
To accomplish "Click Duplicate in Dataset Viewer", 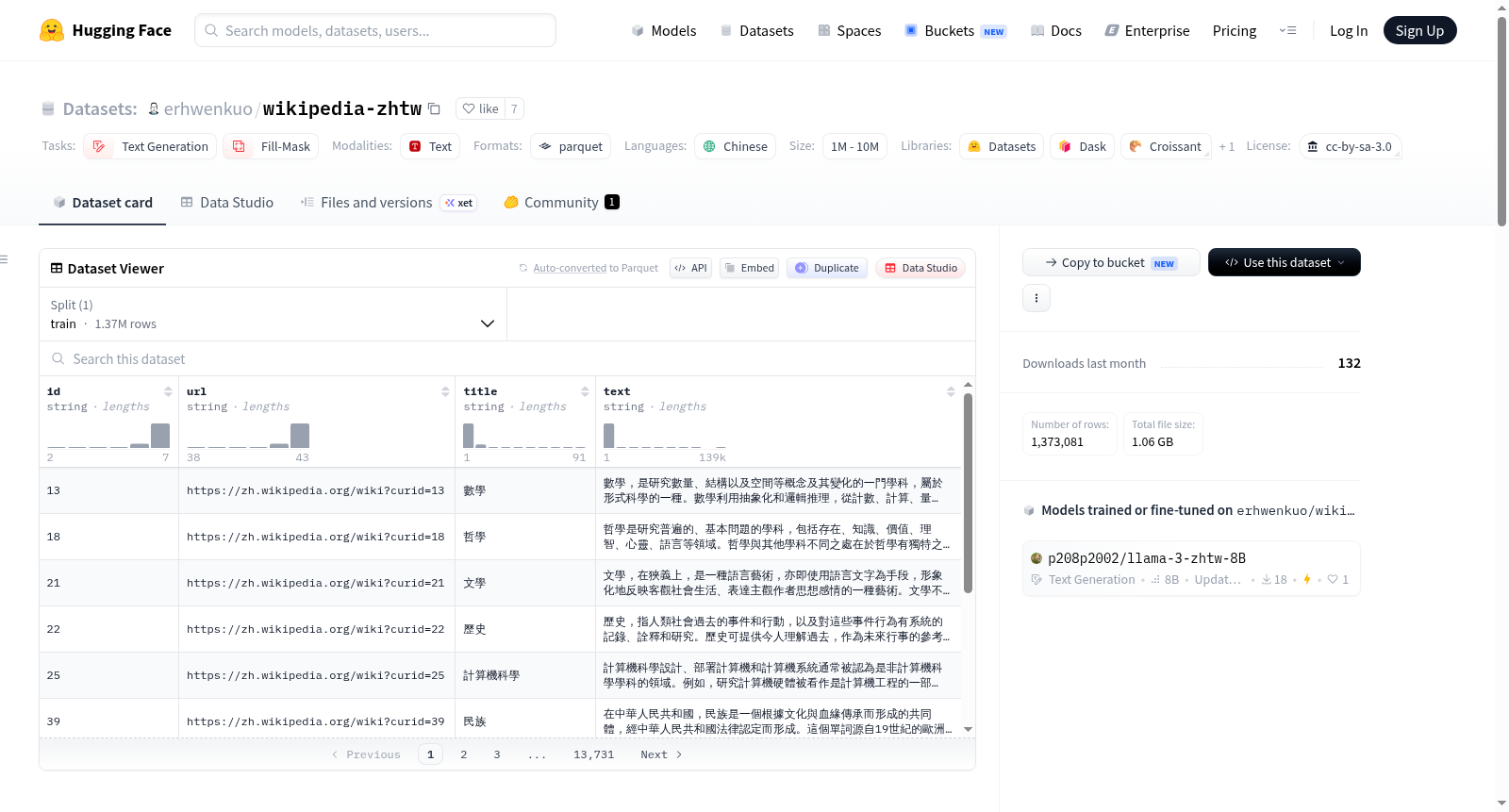I will [x=827, y=268].
